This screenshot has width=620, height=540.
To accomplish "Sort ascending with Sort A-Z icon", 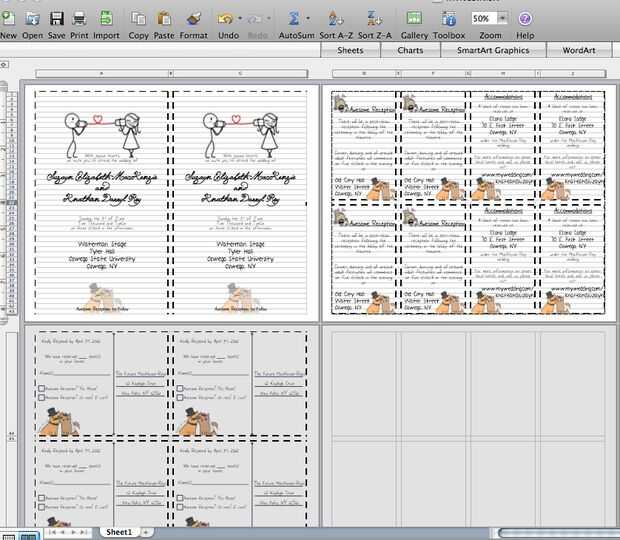I will [x=336, y=19].
